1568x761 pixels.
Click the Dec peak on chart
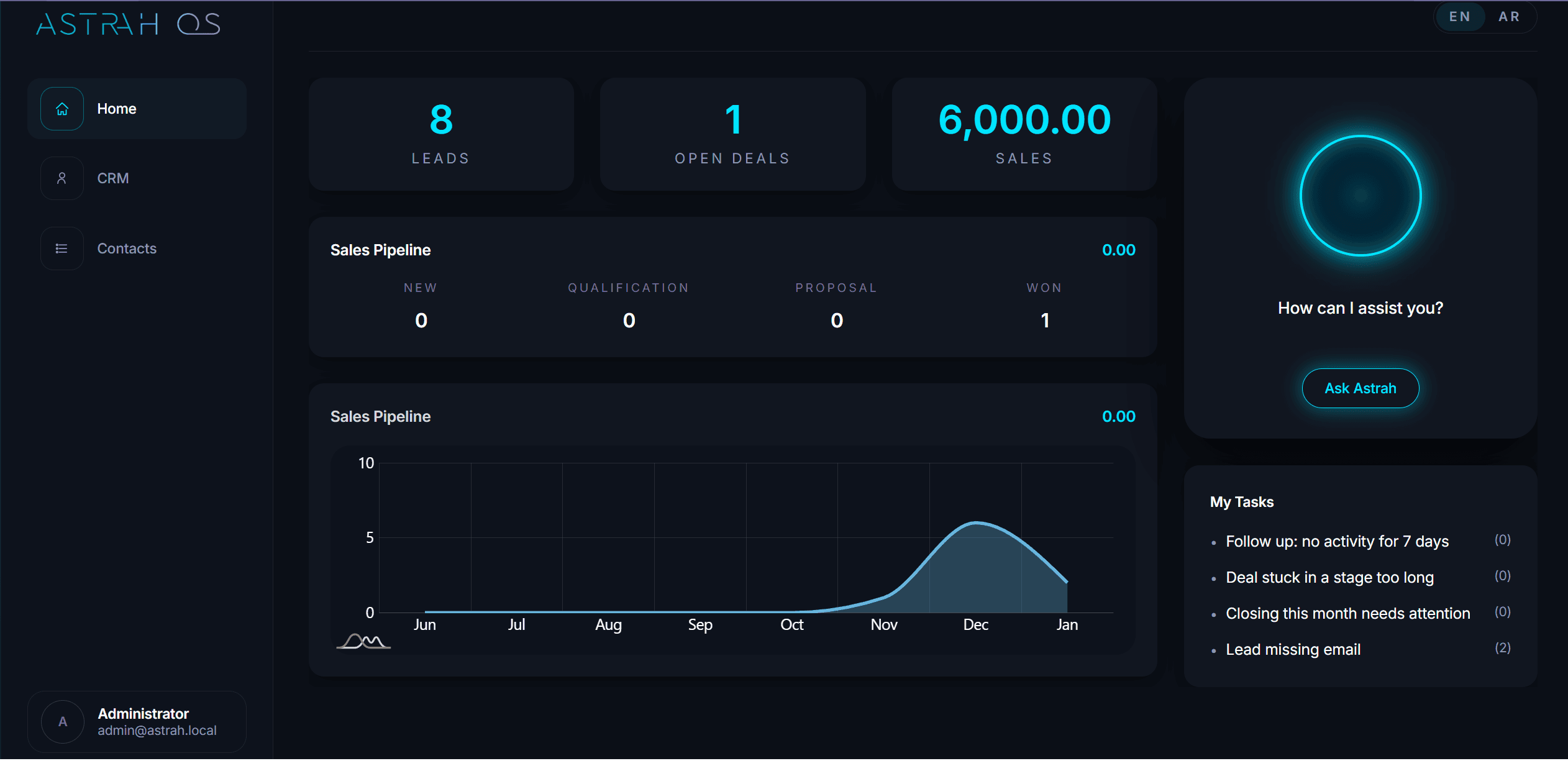coord(976,523)
